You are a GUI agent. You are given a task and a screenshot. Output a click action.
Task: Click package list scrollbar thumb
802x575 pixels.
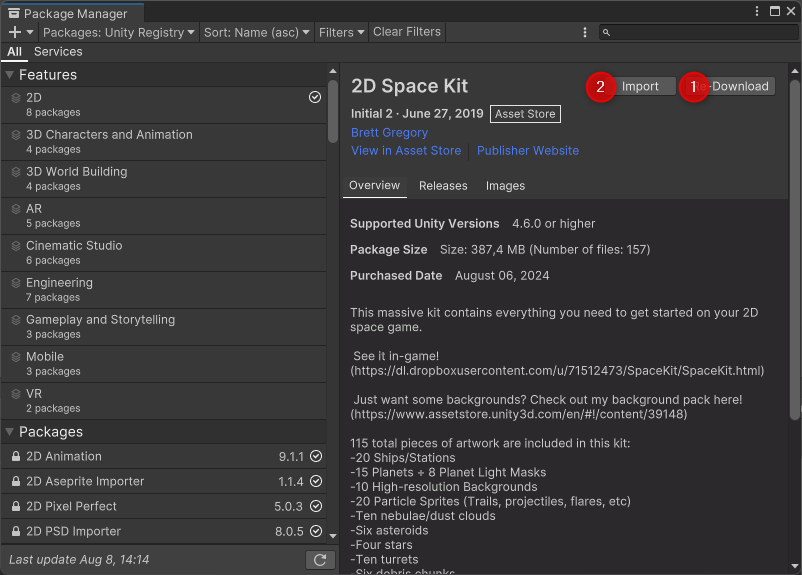coord(333,111)
